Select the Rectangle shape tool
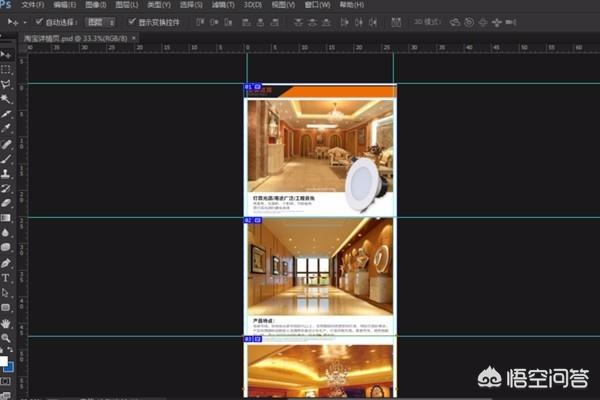Screen dimensions: 600x400 tap(6, 307)
